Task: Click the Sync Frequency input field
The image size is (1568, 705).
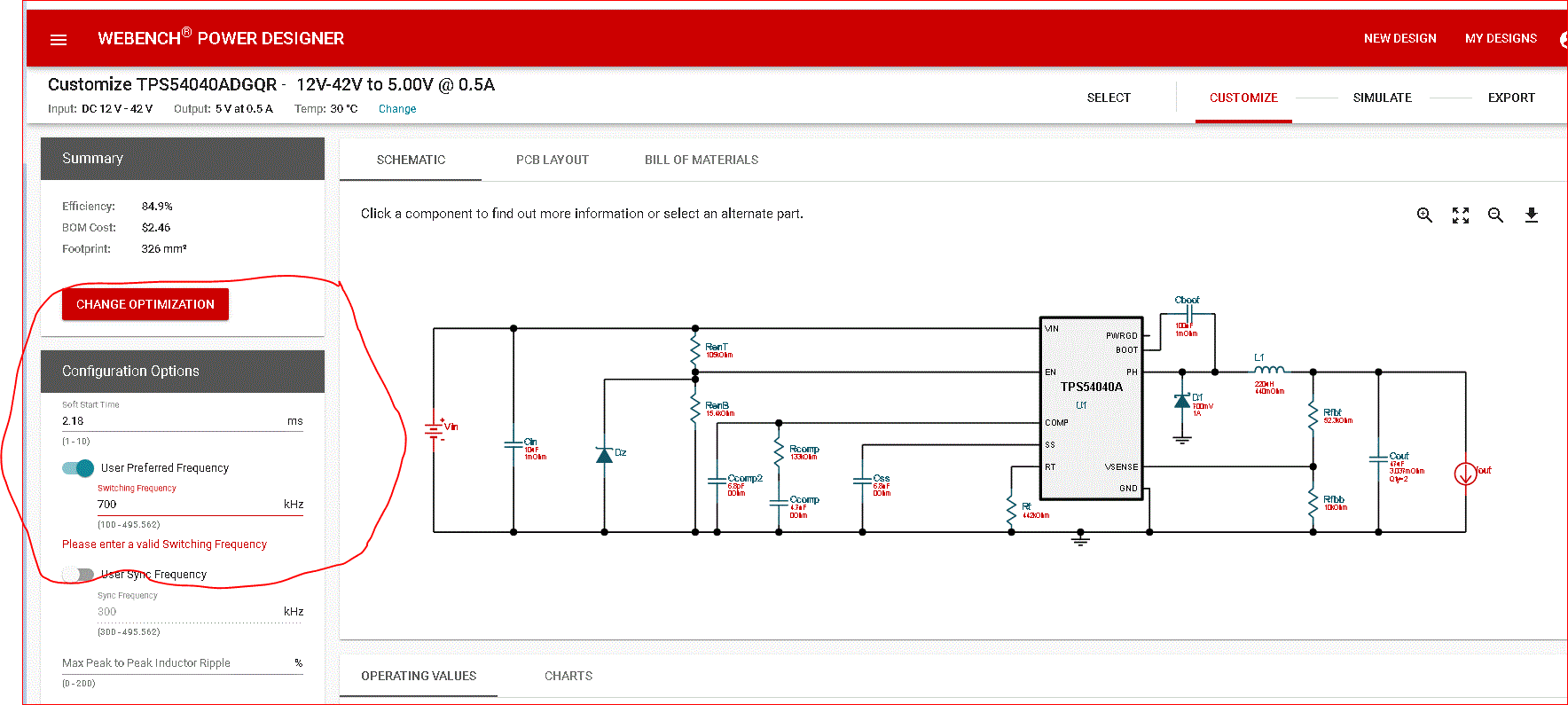Action: click(x=200, y=611)
